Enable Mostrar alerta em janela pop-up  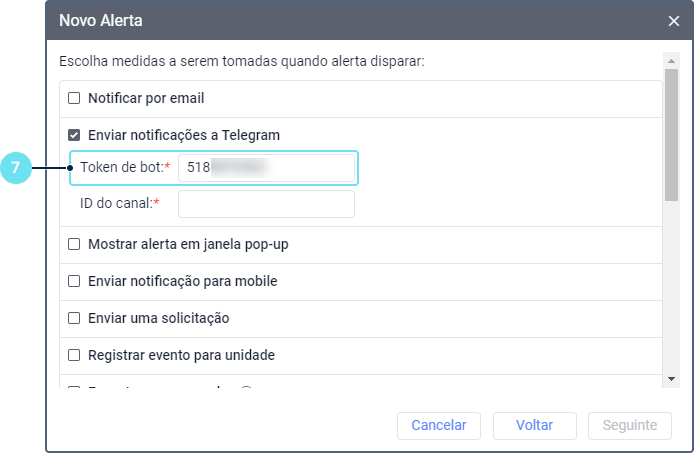(x=74, y=244)
